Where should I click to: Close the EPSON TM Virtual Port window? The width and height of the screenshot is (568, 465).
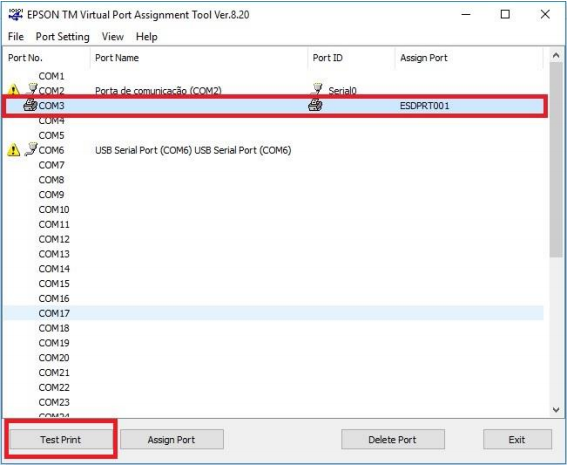pyautogui.click(x=545, y=14)
